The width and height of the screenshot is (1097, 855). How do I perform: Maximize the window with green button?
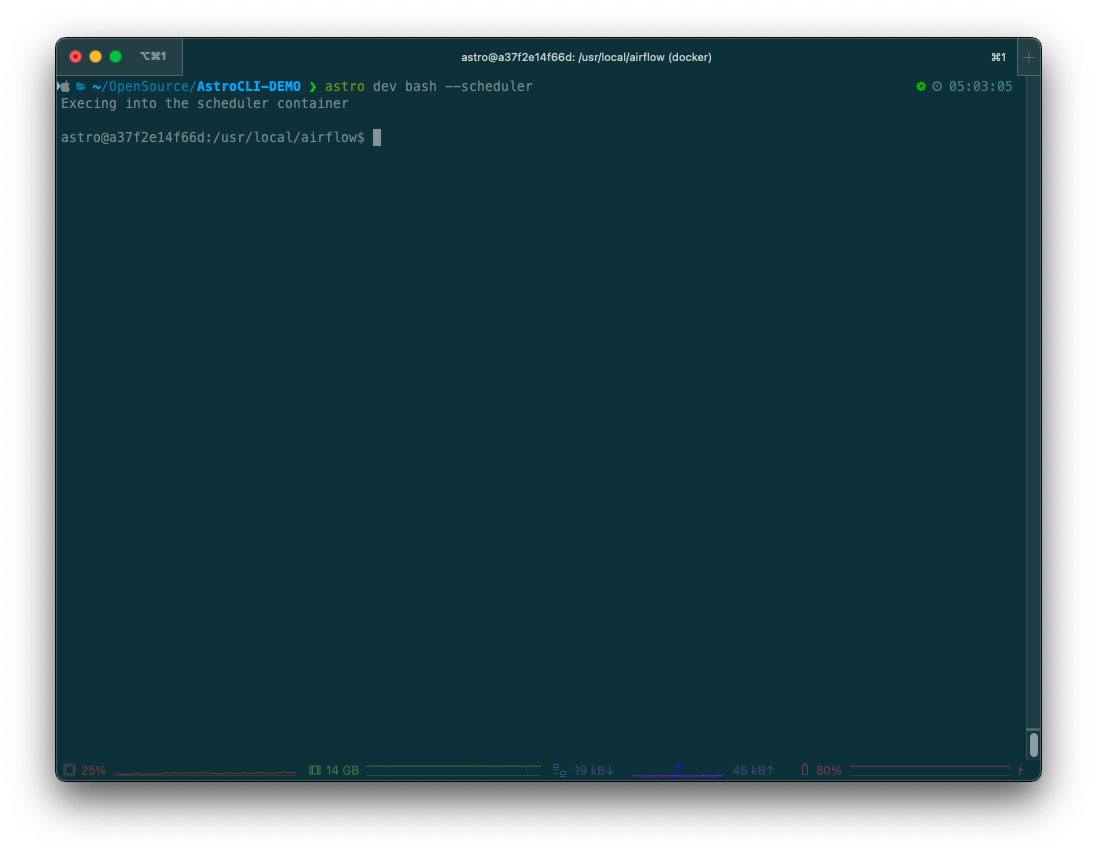point(115,57)
